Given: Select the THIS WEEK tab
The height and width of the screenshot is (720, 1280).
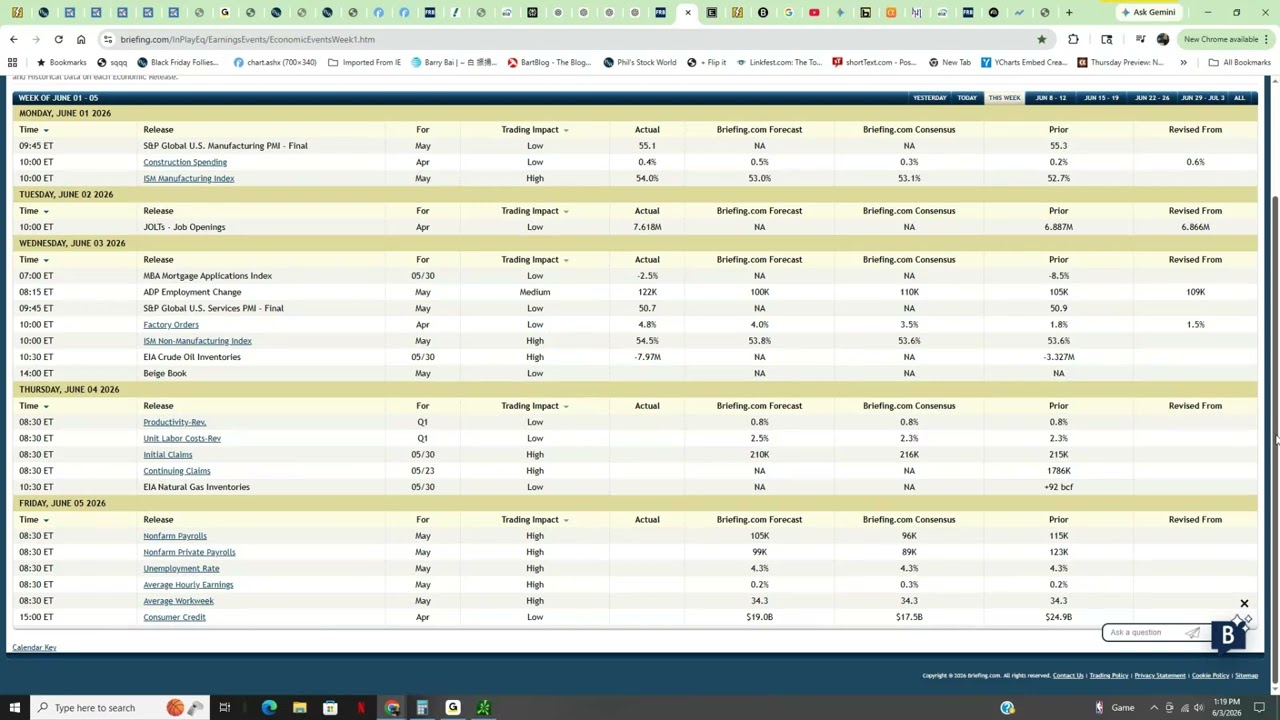Looking at the screenshot, I should click(x=1004, y=98).
